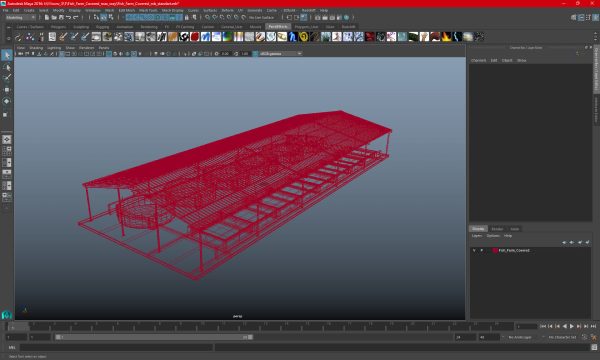Choose the Paint Selection tool
The height and width of the screenshot is (360, 600).
pos(7,78)
